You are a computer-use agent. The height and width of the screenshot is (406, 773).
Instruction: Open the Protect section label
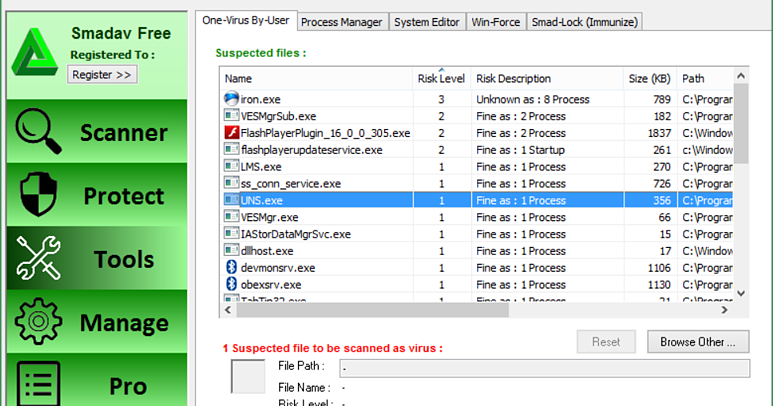(124, 196)
